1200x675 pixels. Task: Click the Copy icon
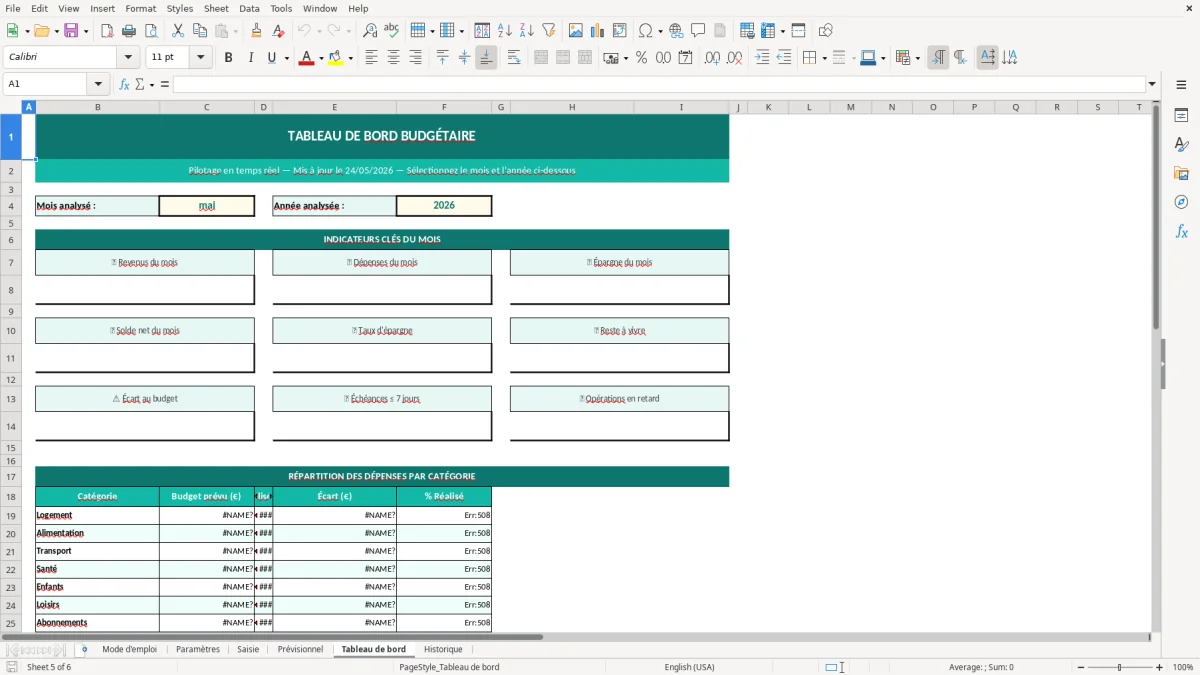200,31
